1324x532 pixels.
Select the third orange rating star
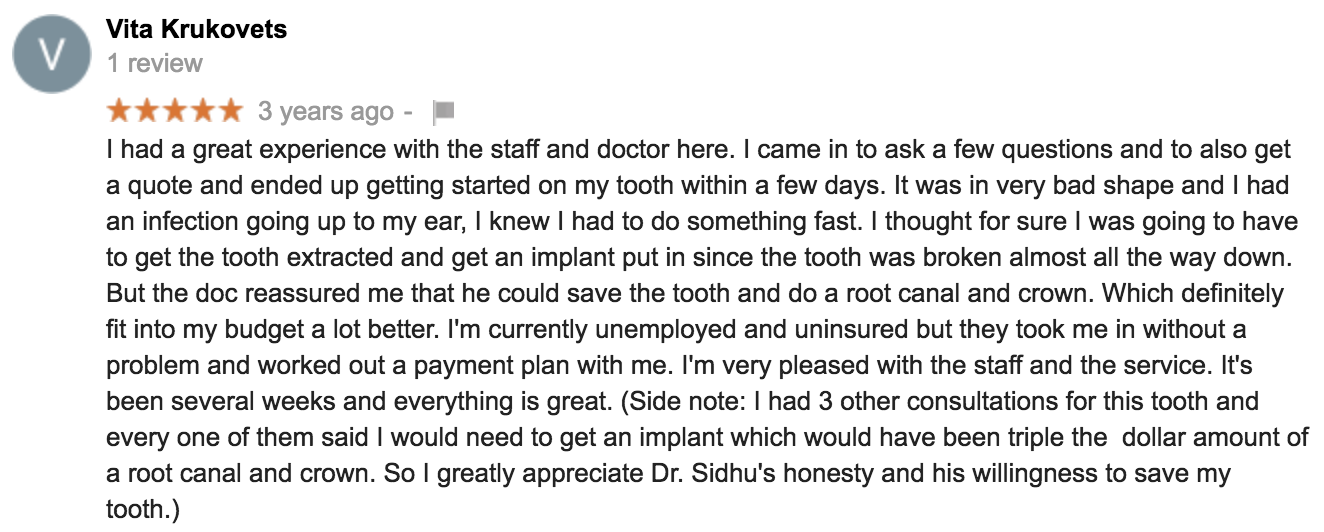[174, 109]
